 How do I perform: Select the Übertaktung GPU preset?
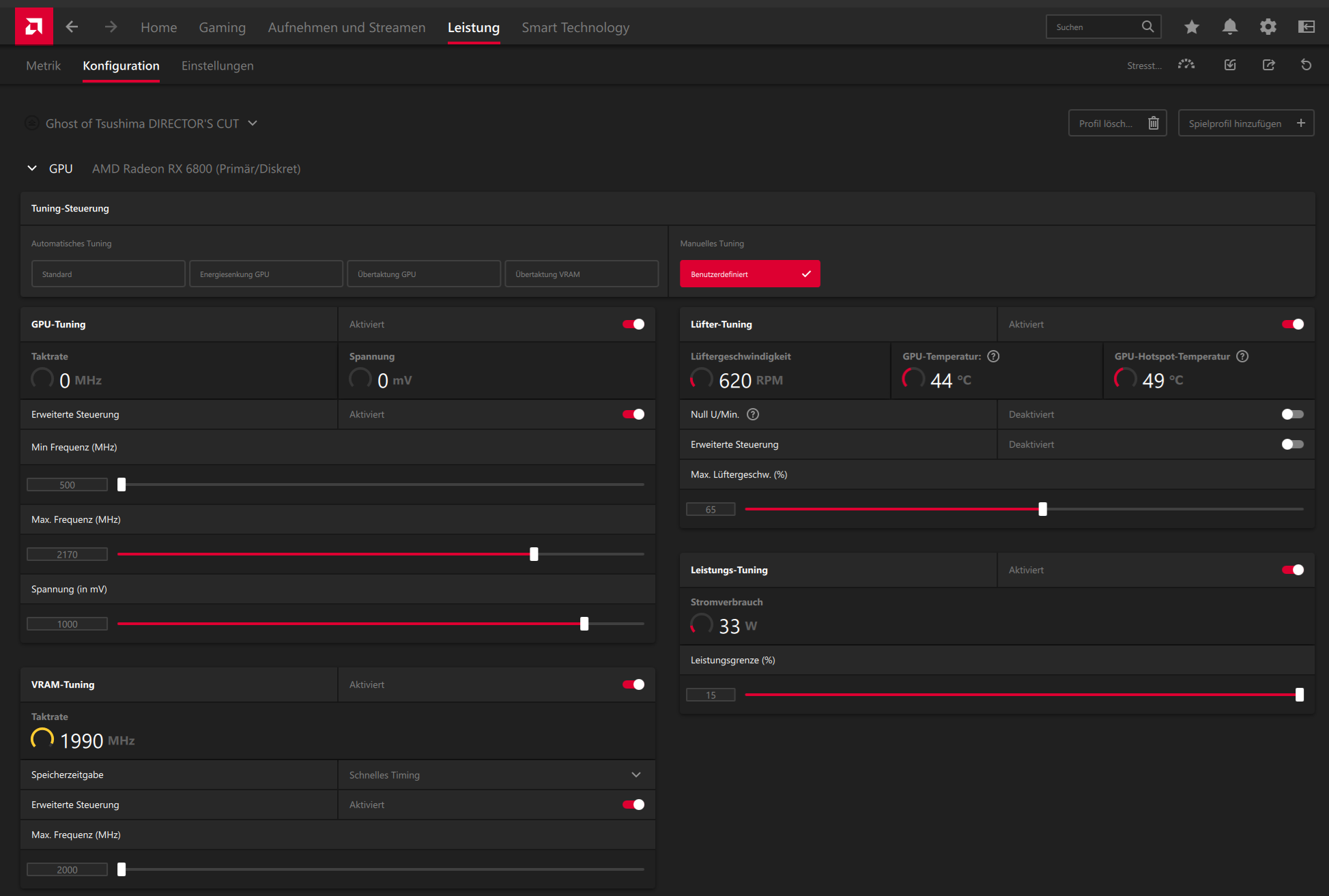423,274
